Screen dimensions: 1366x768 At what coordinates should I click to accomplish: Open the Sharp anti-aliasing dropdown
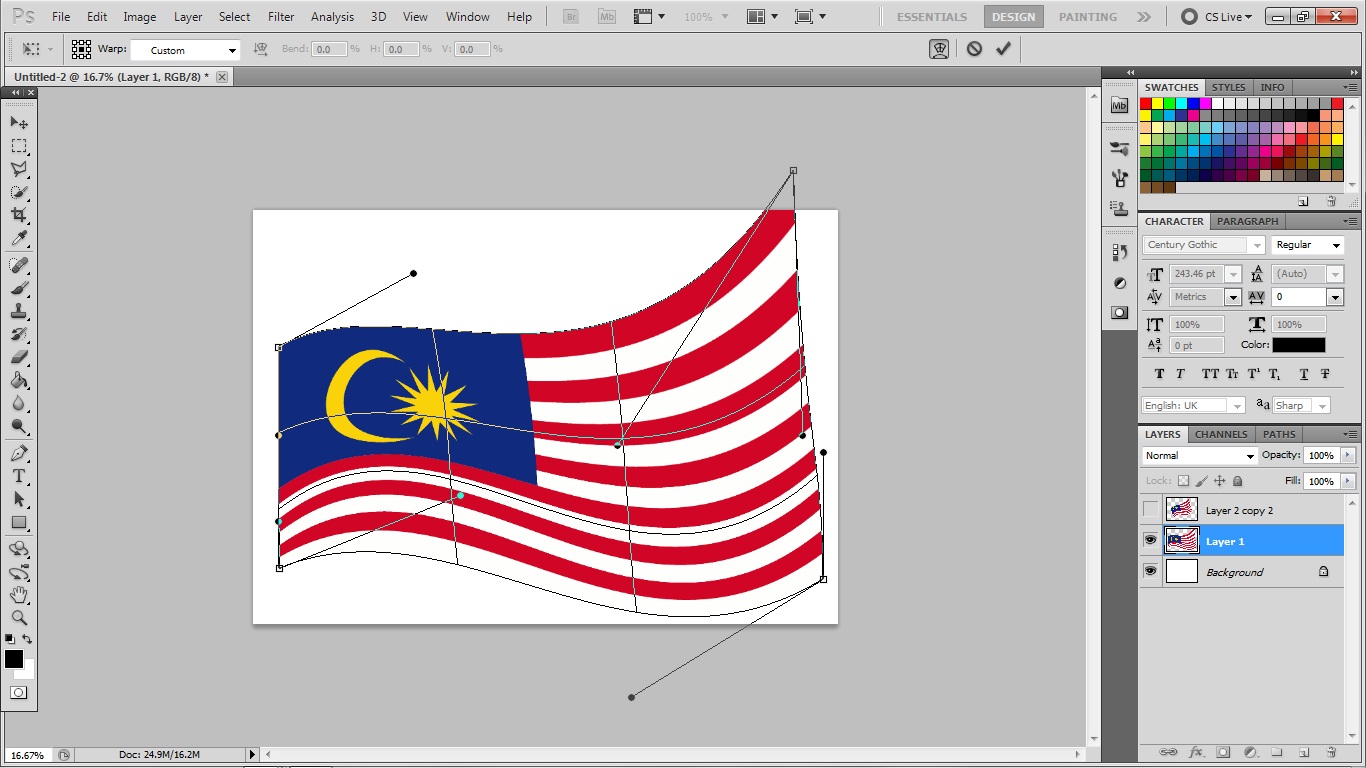click(1301, 405)
